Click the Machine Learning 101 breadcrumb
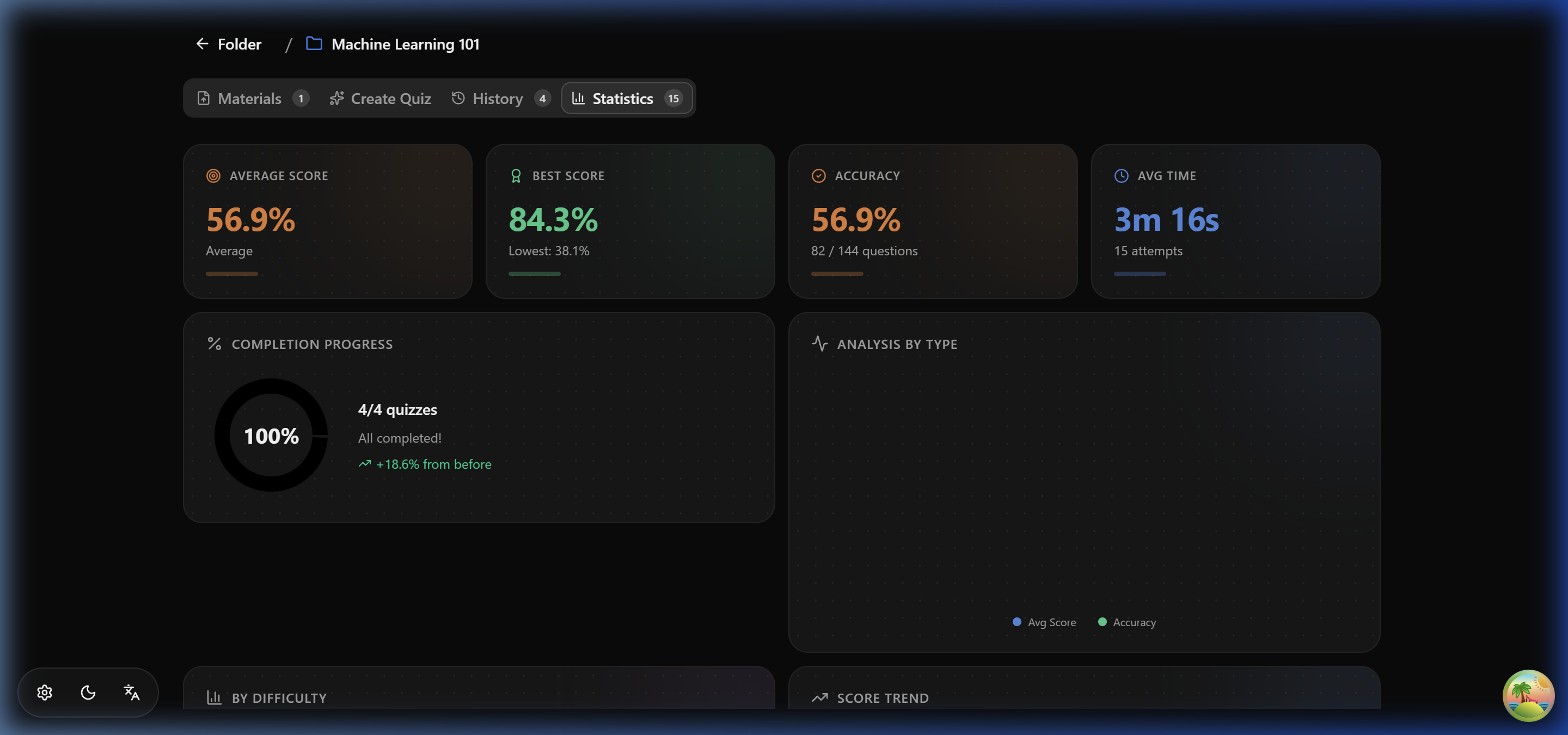The width and height of the screenshot is (1568, 735). (406, 45)
